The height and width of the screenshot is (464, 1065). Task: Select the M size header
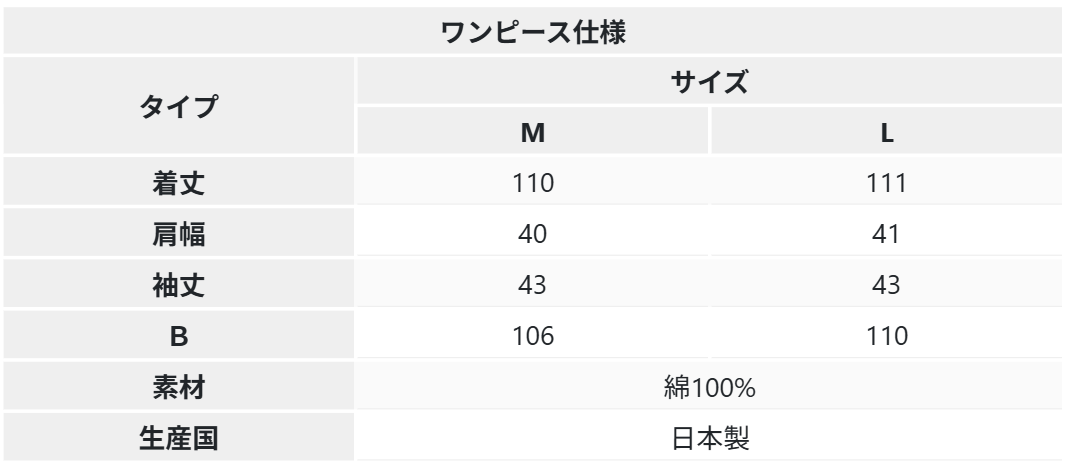[532, 132]
